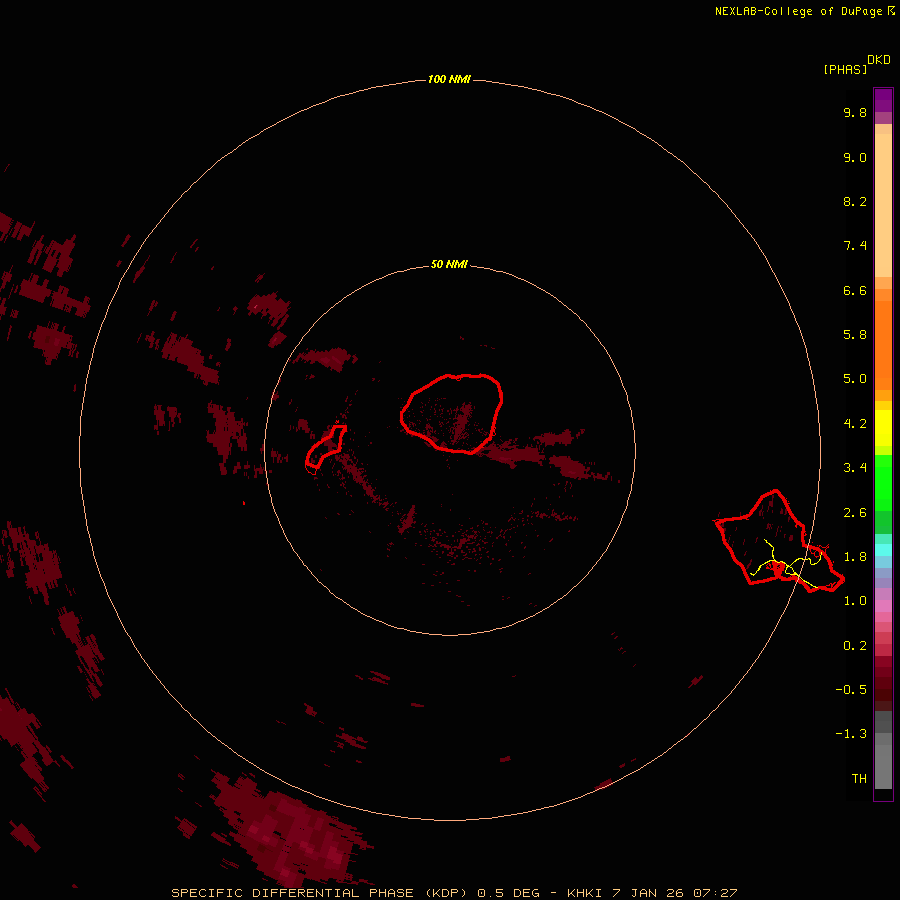The image size is (900, 900).
Task: Click the small red-outlined island west of center
Action: pos(325,447)
